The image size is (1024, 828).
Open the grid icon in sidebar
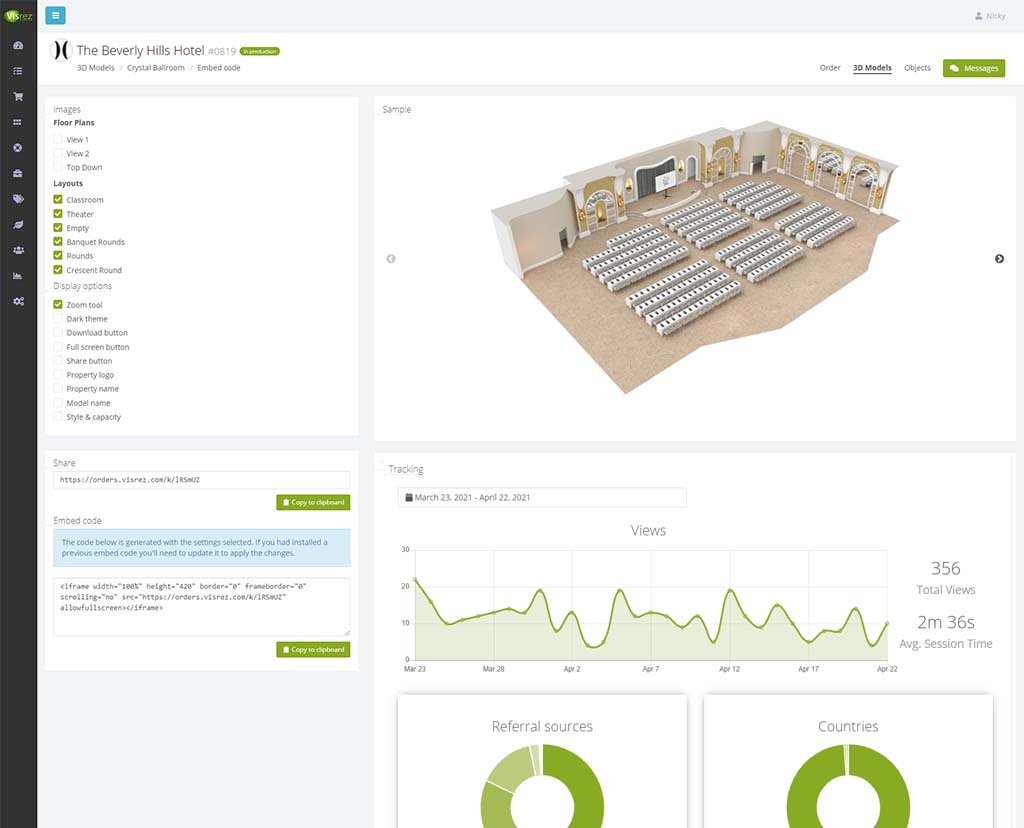tap(18, 122)
